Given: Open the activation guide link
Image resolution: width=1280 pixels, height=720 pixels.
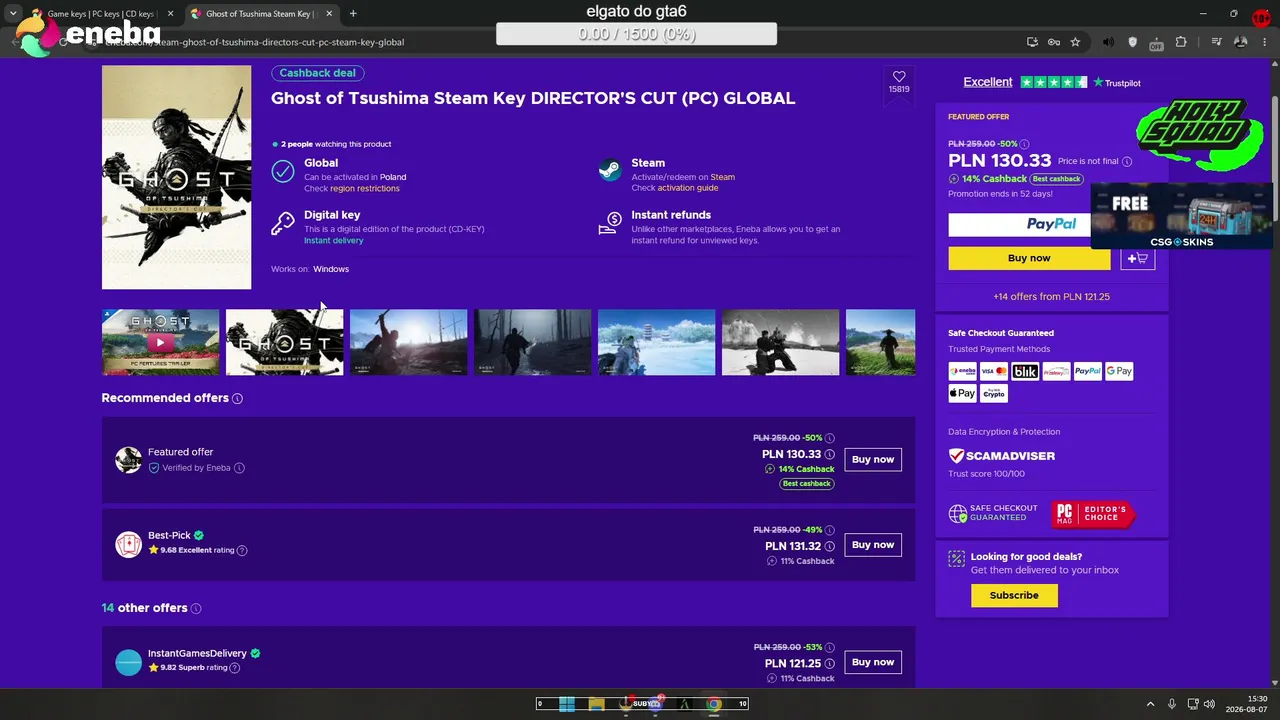Looking at the screenshot, I should [688, 189].
